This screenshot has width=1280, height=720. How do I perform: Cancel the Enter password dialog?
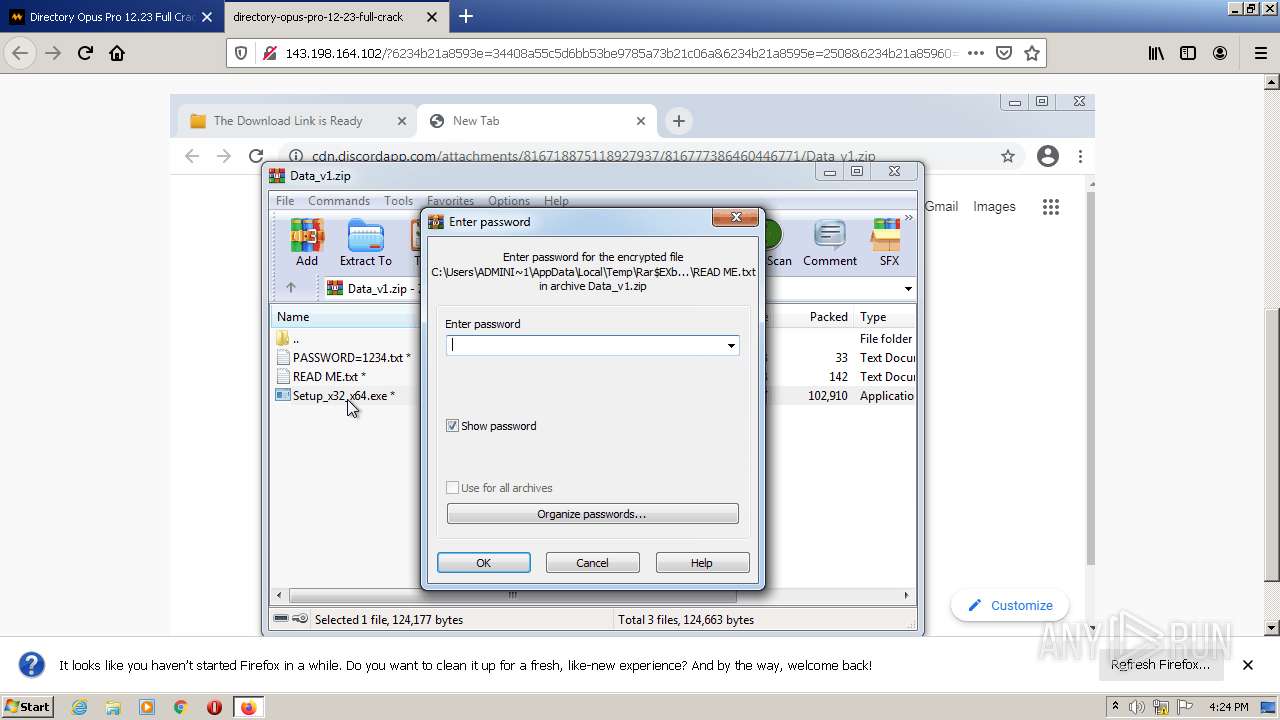[x=592, y=563]
